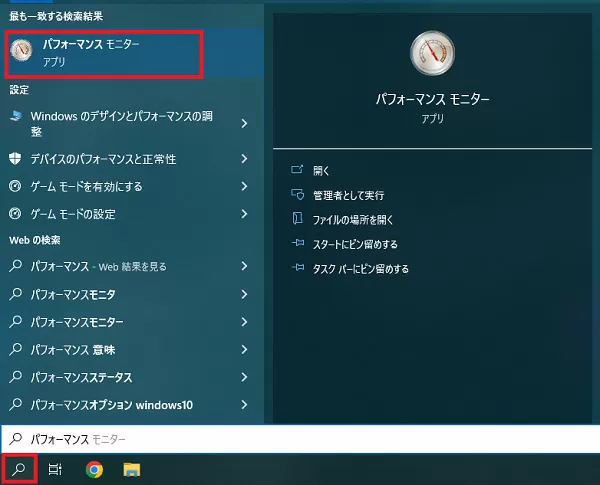The height and width of the screenshot is (485, 600).
Task: Click the monitor icon beside Windows のデザイン result
Action: pos(15,116)
